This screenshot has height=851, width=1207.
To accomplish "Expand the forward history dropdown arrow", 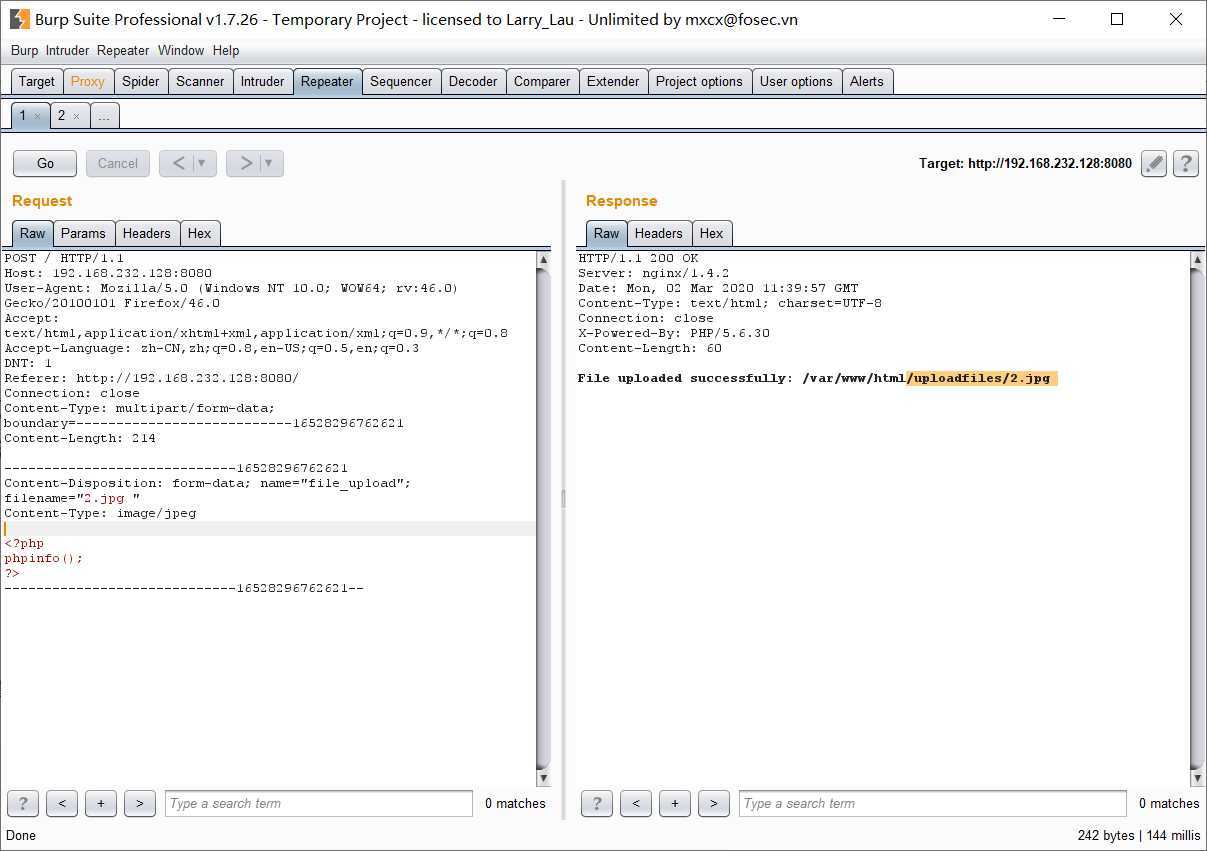I will point(270,163).
